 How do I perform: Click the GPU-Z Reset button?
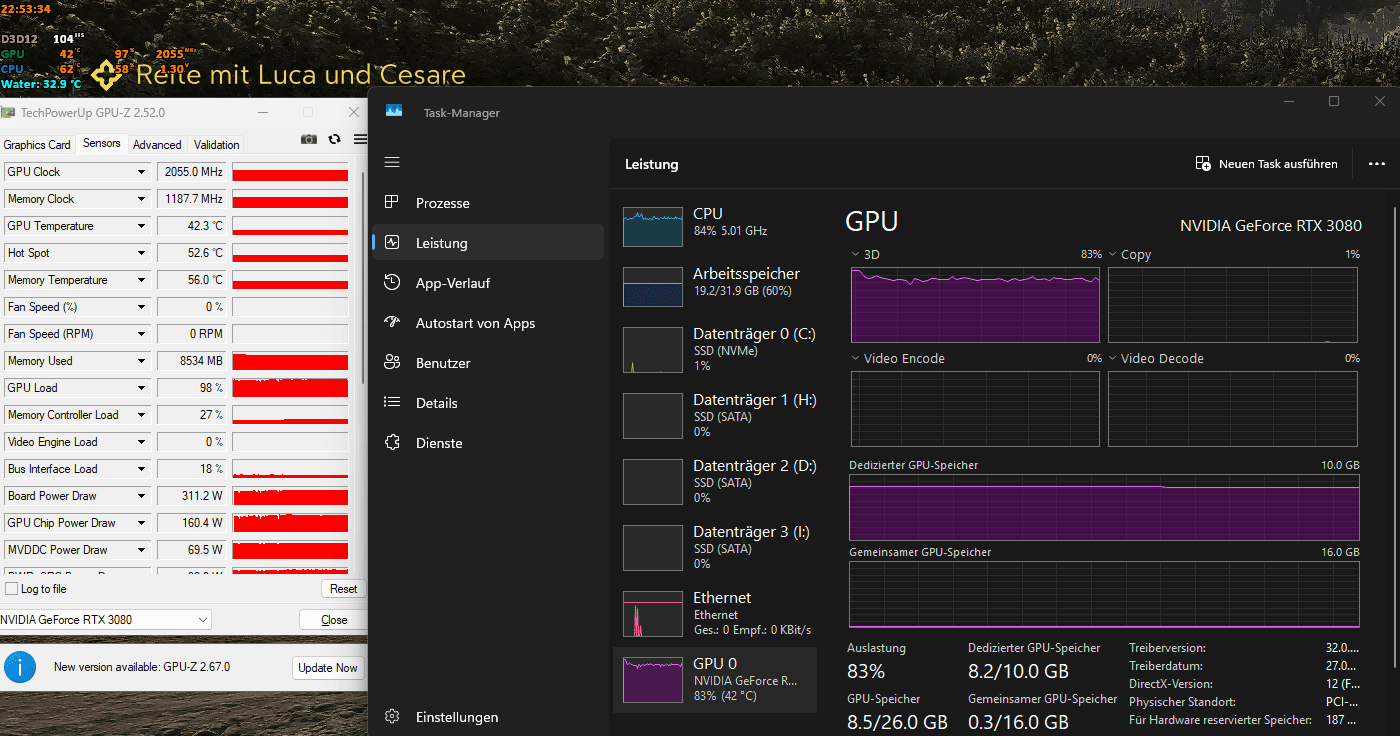pos(343,589)
